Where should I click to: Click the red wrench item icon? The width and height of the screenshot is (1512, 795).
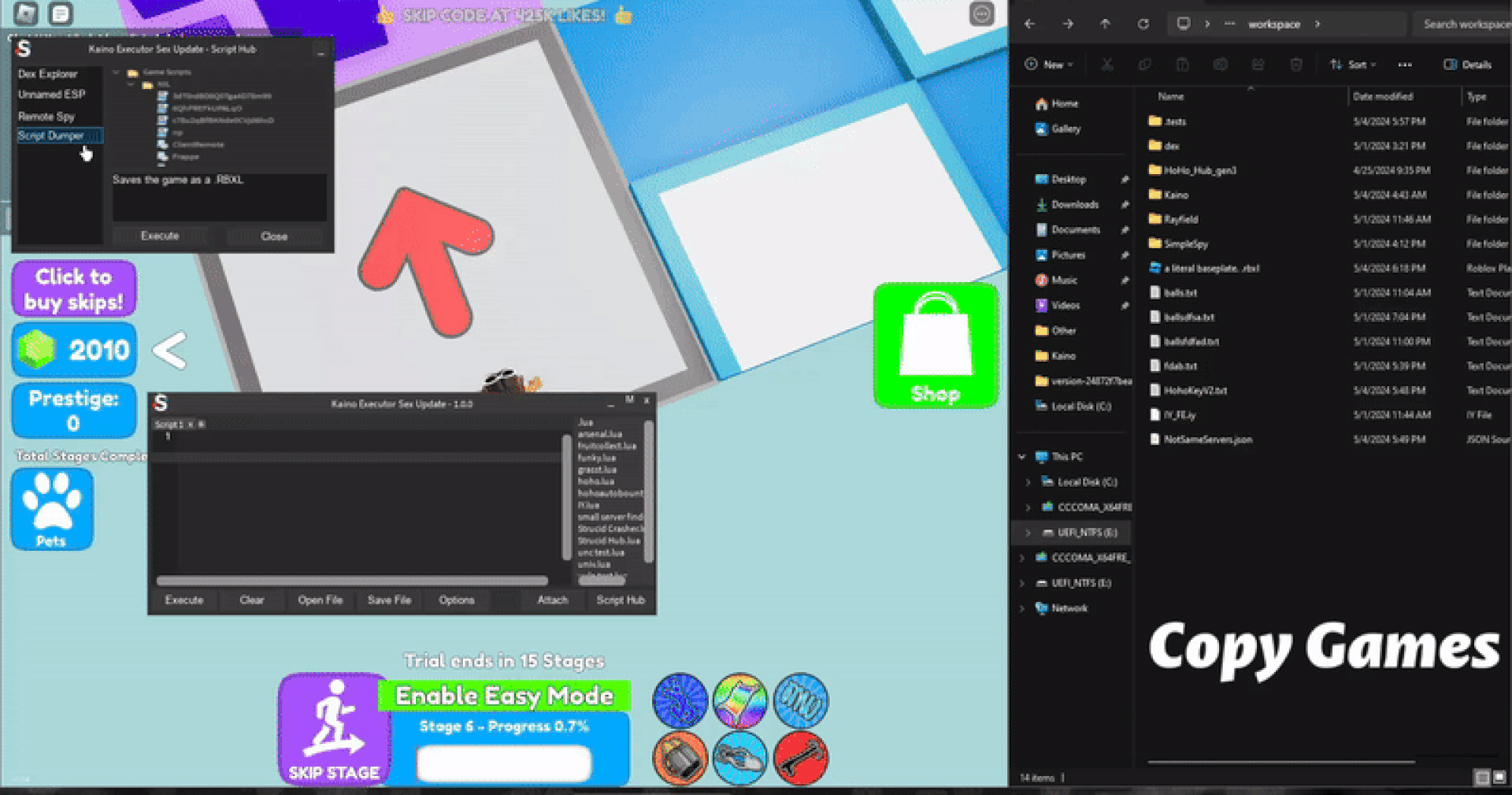coord(800,758)
